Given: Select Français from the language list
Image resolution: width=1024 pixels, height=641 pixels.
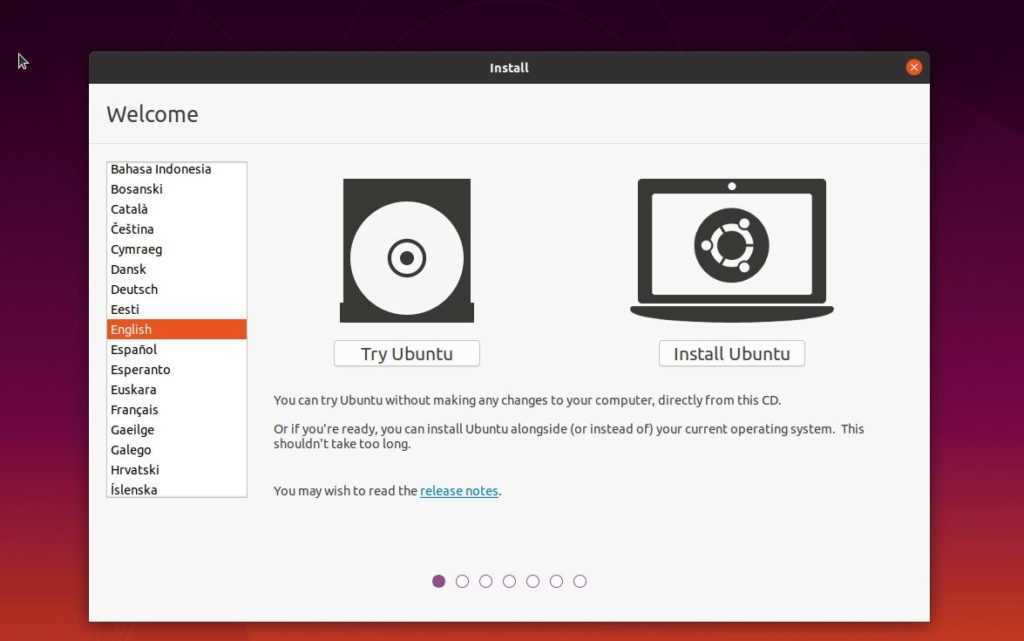Looking at the screenshot, I should 134,409.
